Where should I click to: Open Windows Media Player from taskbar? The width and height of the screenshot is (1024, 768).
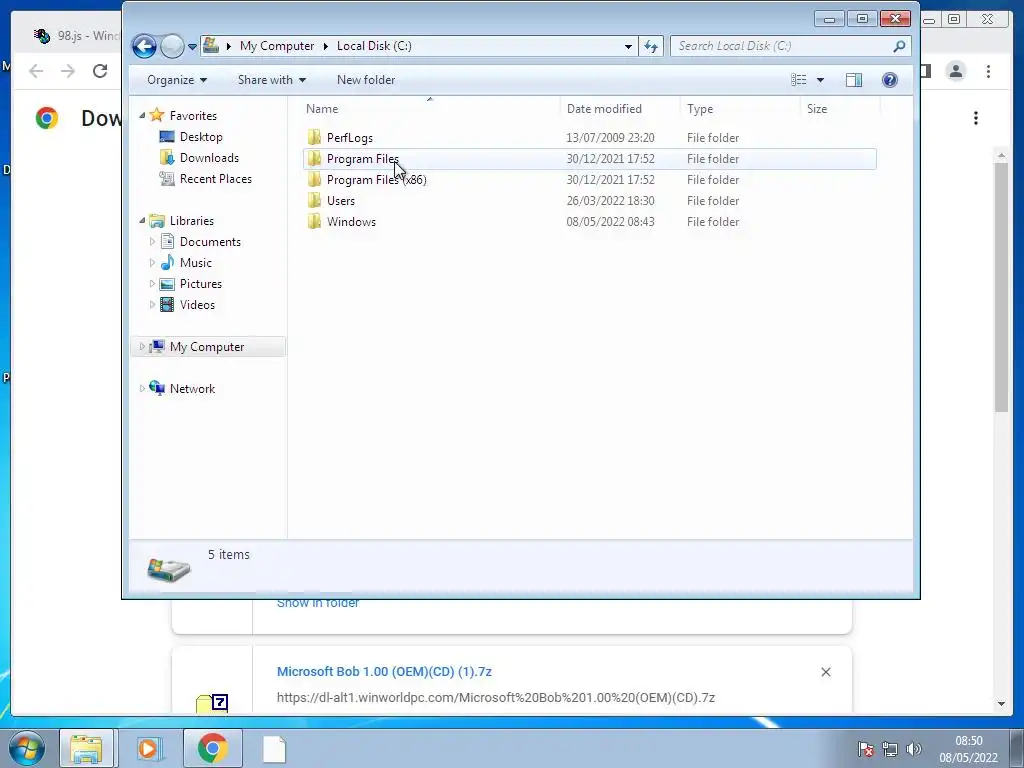(x=149, y=748)
